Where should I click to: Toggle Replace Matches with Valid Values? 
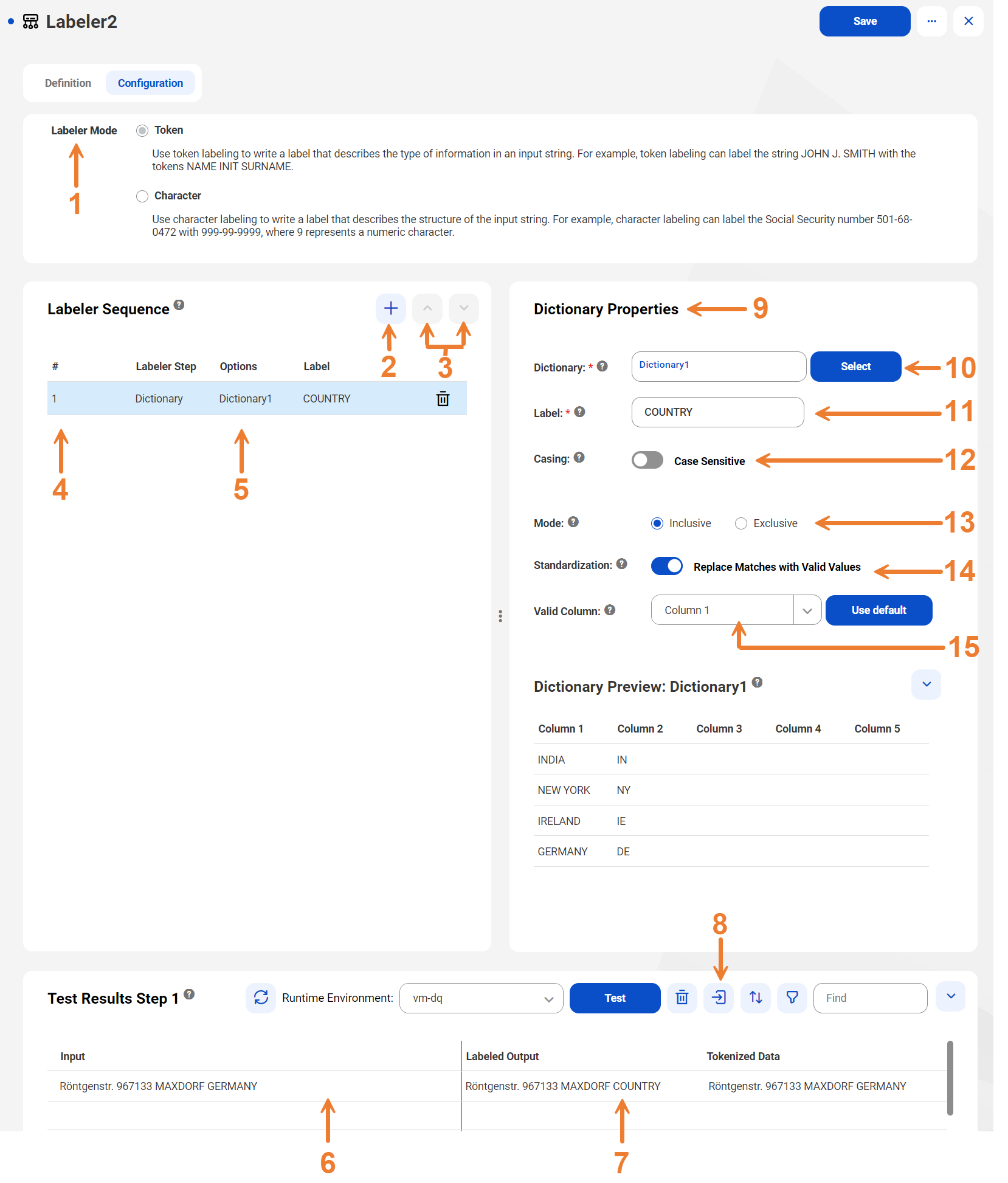pos(667,566)
